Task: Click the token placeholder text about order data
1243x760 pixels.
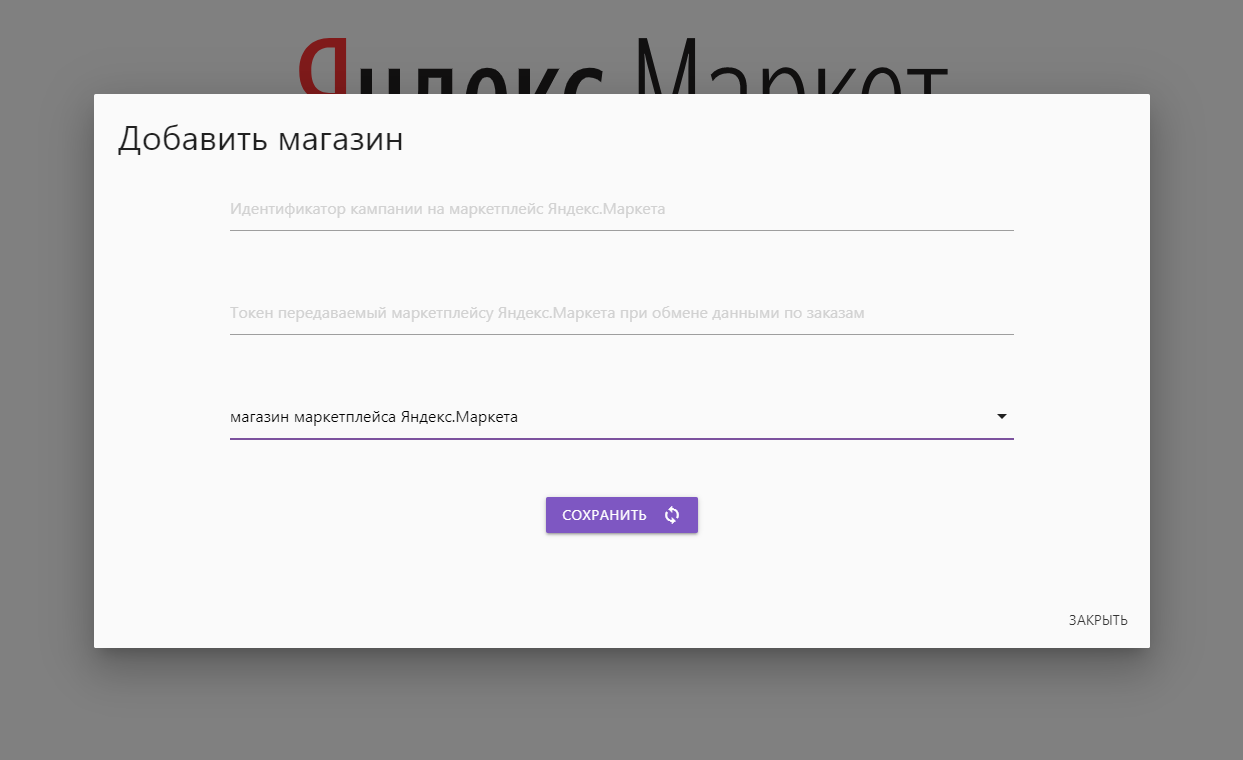Action: coord(547,313)
